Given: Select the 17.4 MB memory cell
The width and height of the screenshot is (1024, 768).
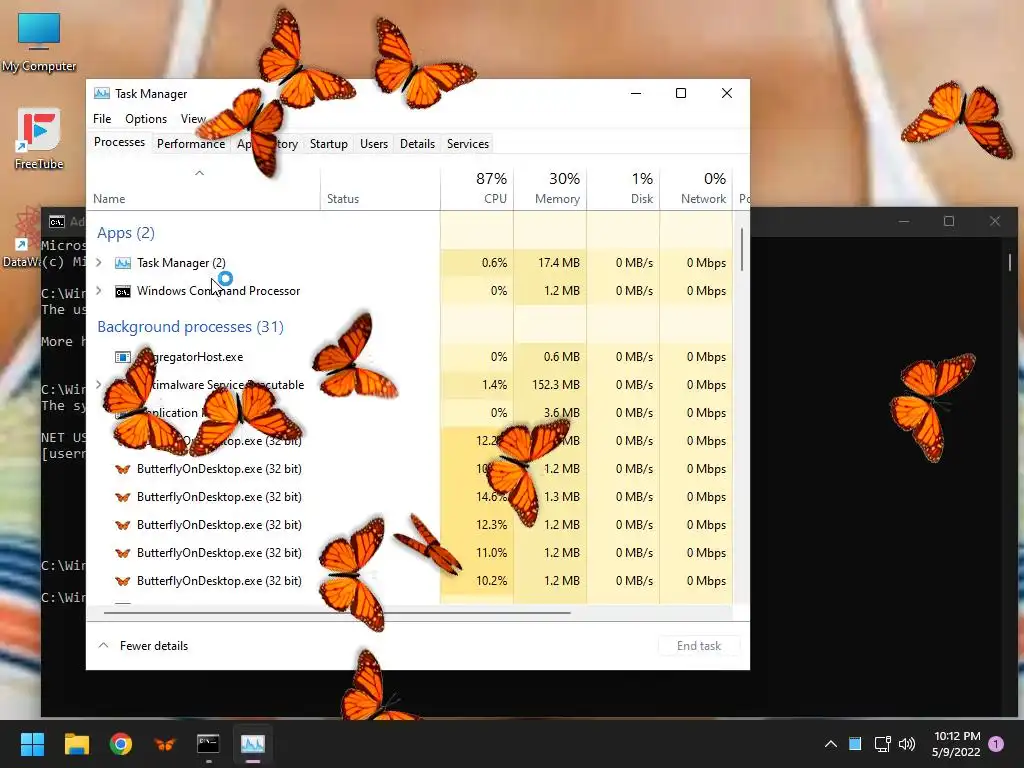Looking at the screenshot, I should (x=550, y=263).
